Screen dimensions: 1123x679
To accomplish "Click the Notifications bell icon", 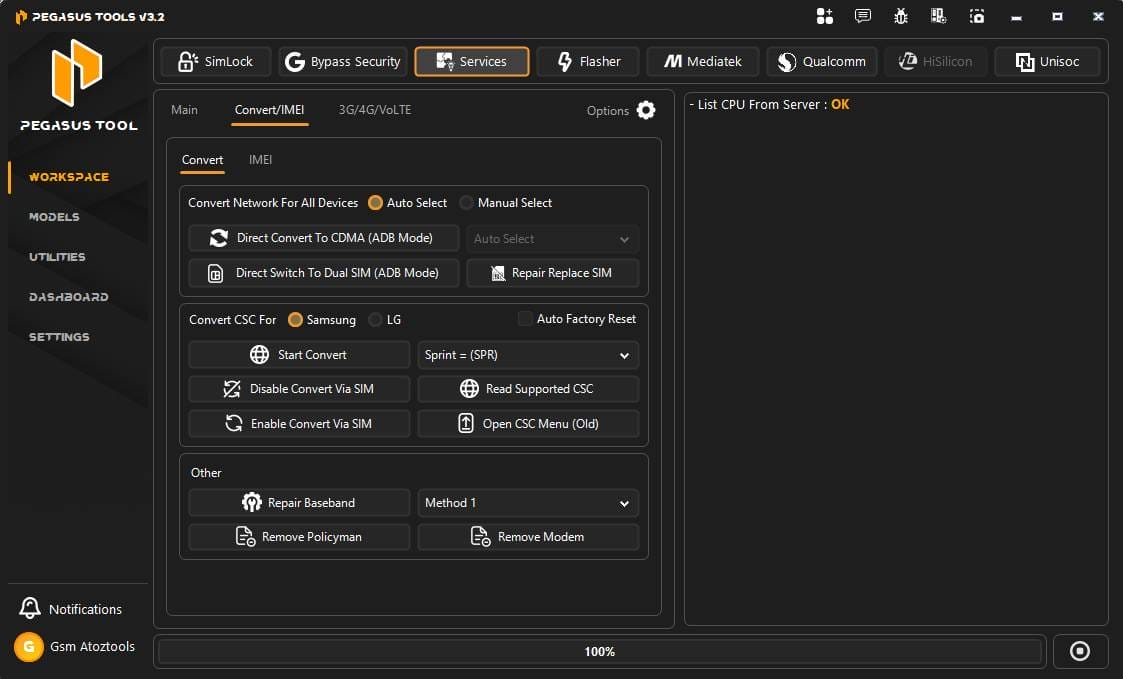I will click(x=29, y=608).
